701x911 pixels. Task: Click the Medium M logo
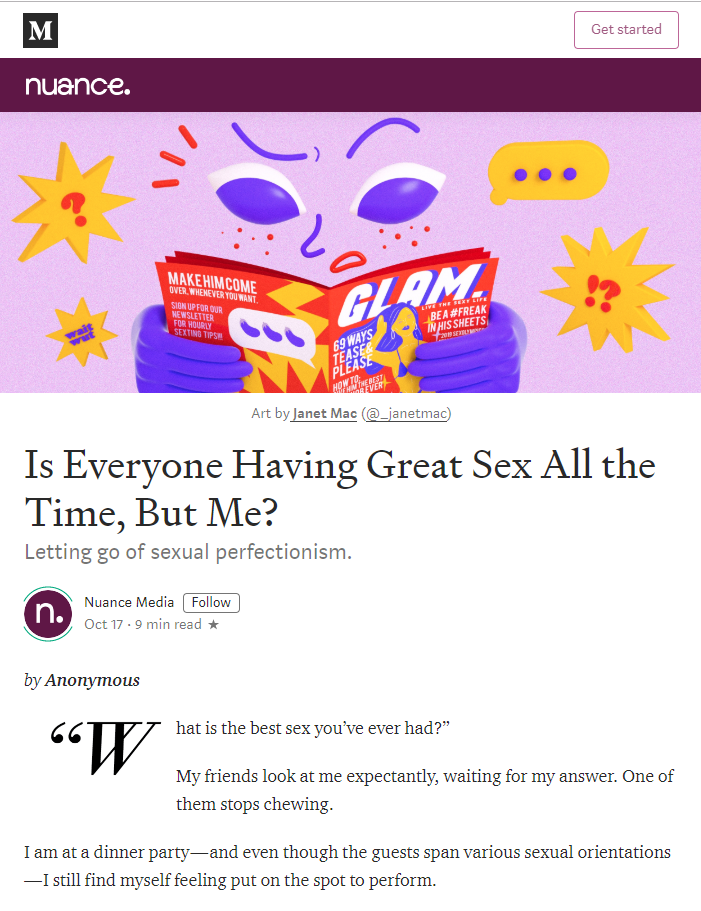(x=40, y=30)
